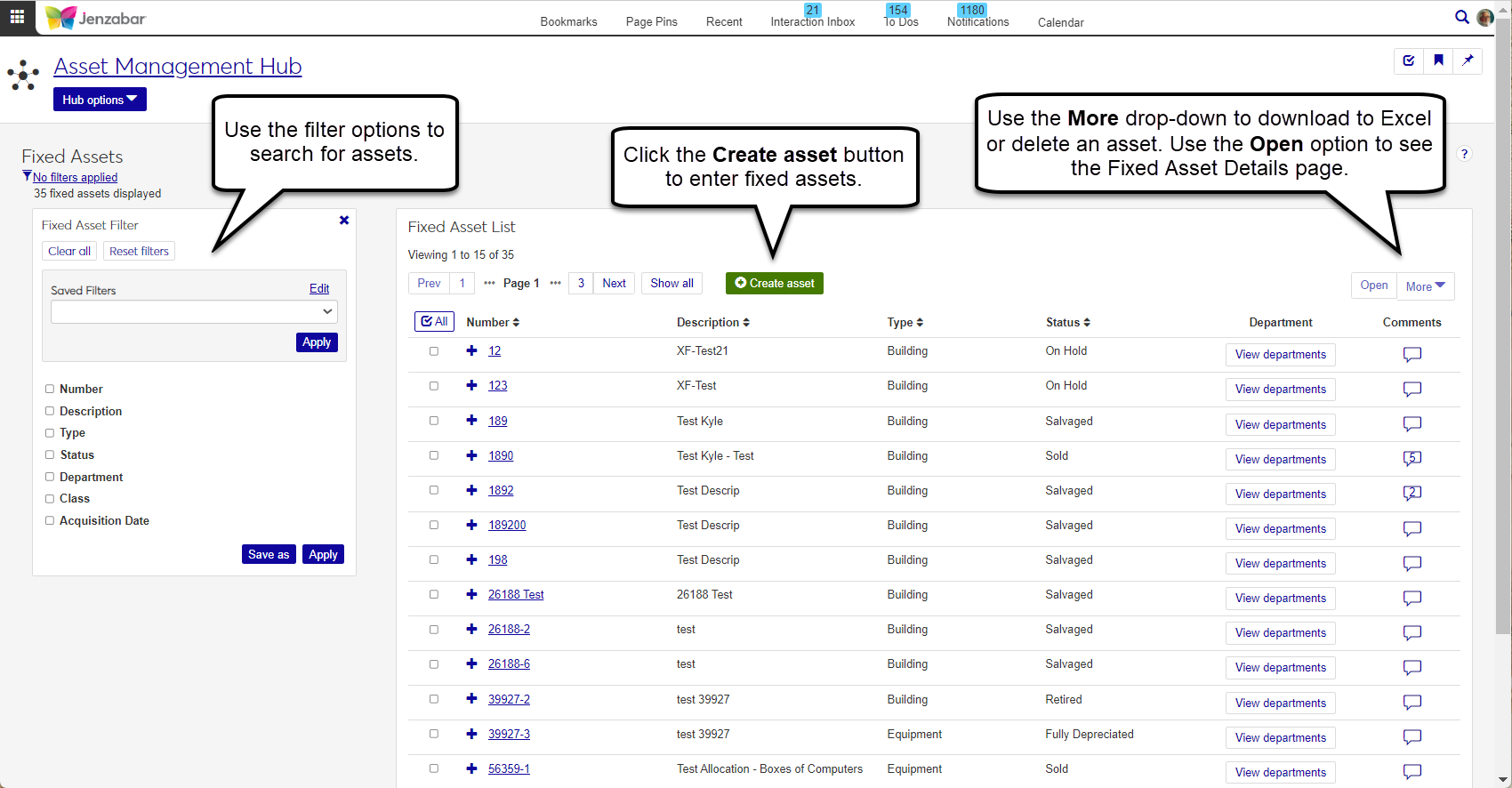
Task: Close the Fixed Asset Filter panel
Action: 344,221
